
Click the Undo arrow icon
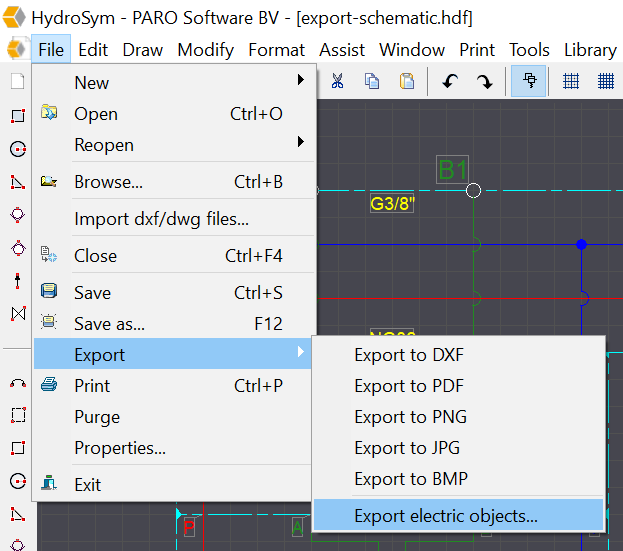[450, 81]
